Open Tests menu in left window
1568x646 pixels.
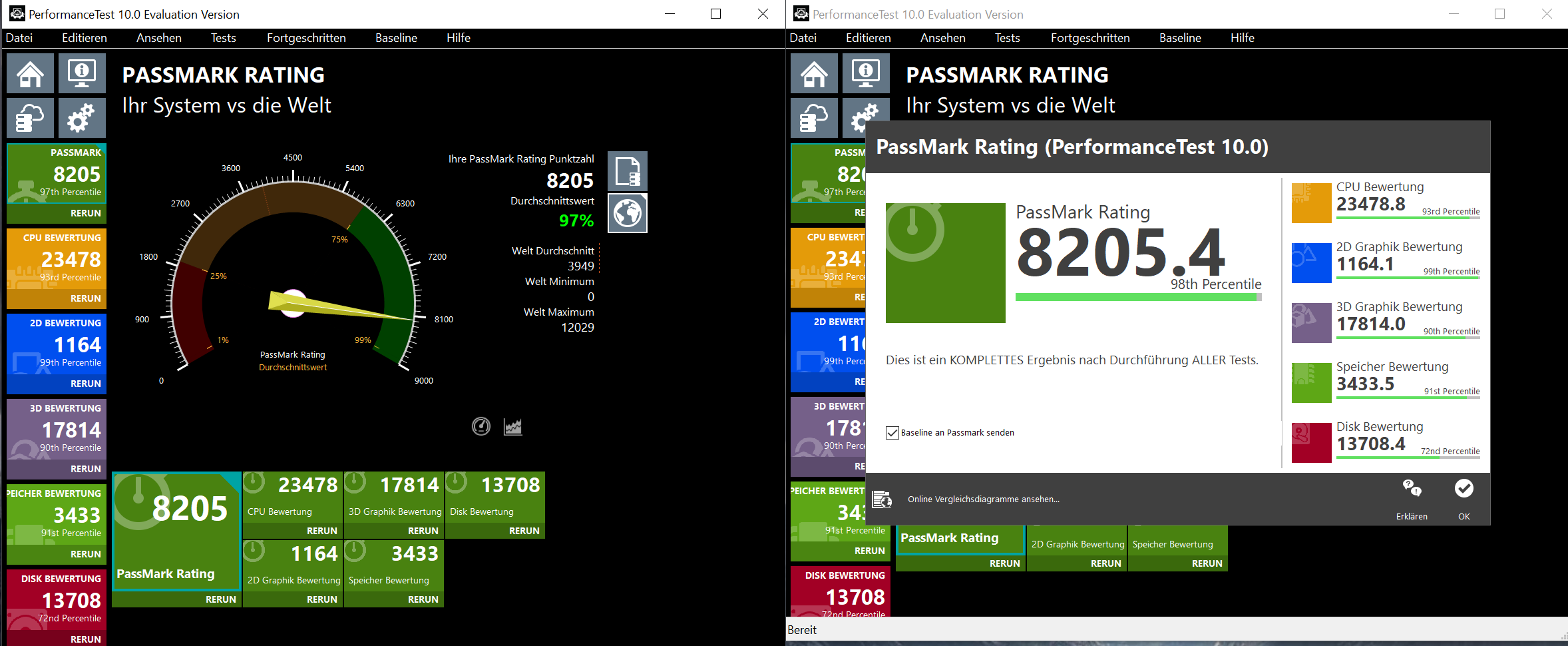click(x=224, y=38)
